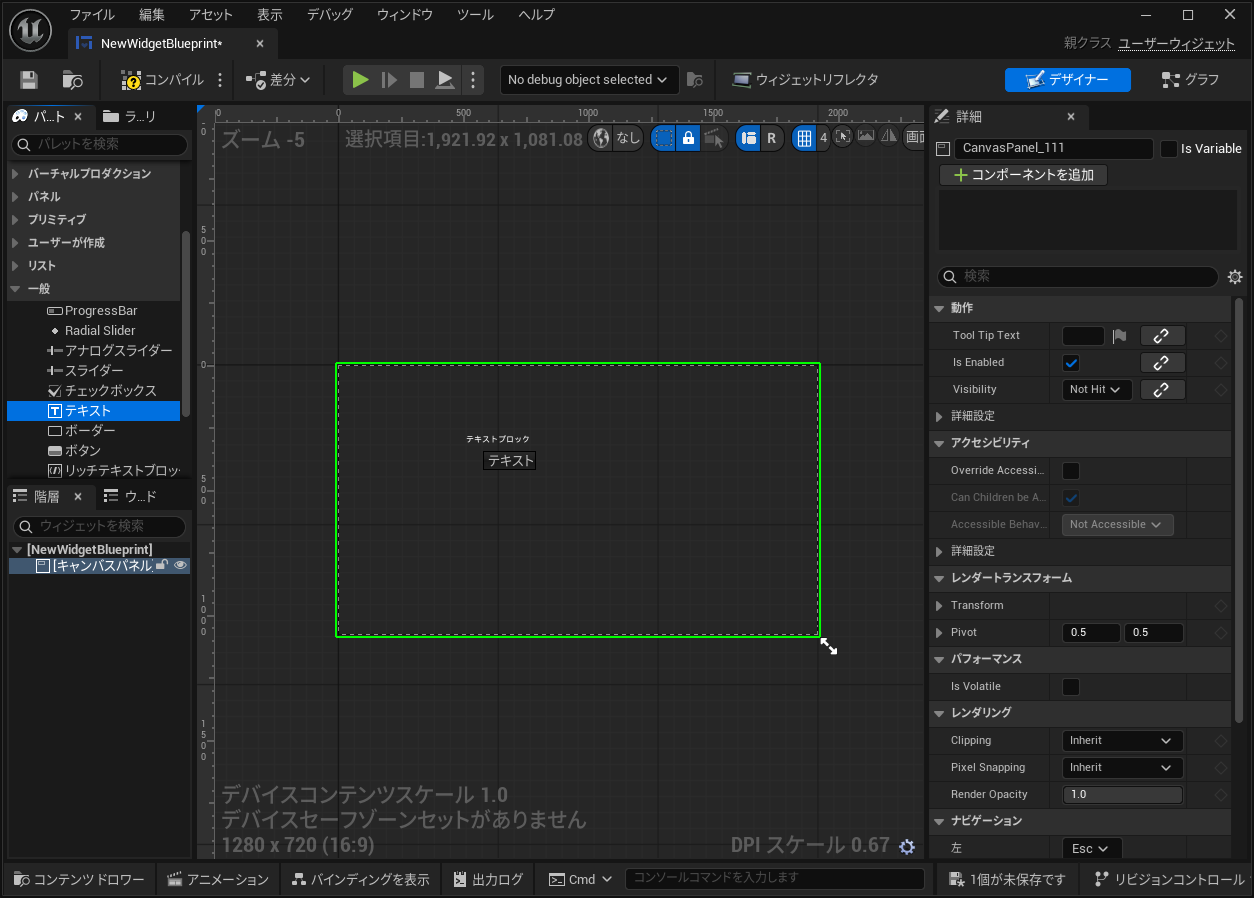
Task: Toggle dashed outline view icon
Action: [x=663, y=138]
